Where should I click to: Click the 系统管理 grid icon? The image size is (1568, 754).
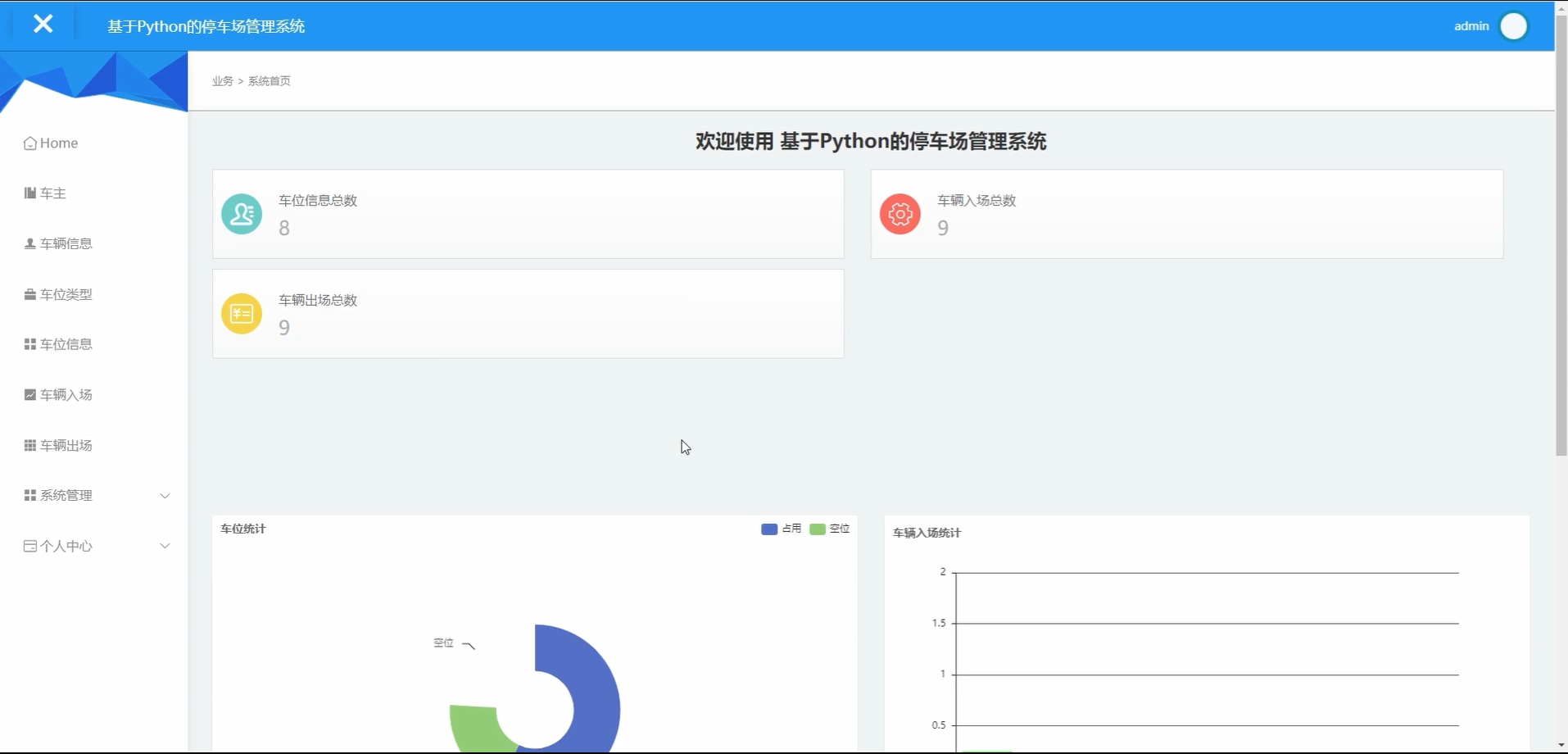[x=30, y=496]
